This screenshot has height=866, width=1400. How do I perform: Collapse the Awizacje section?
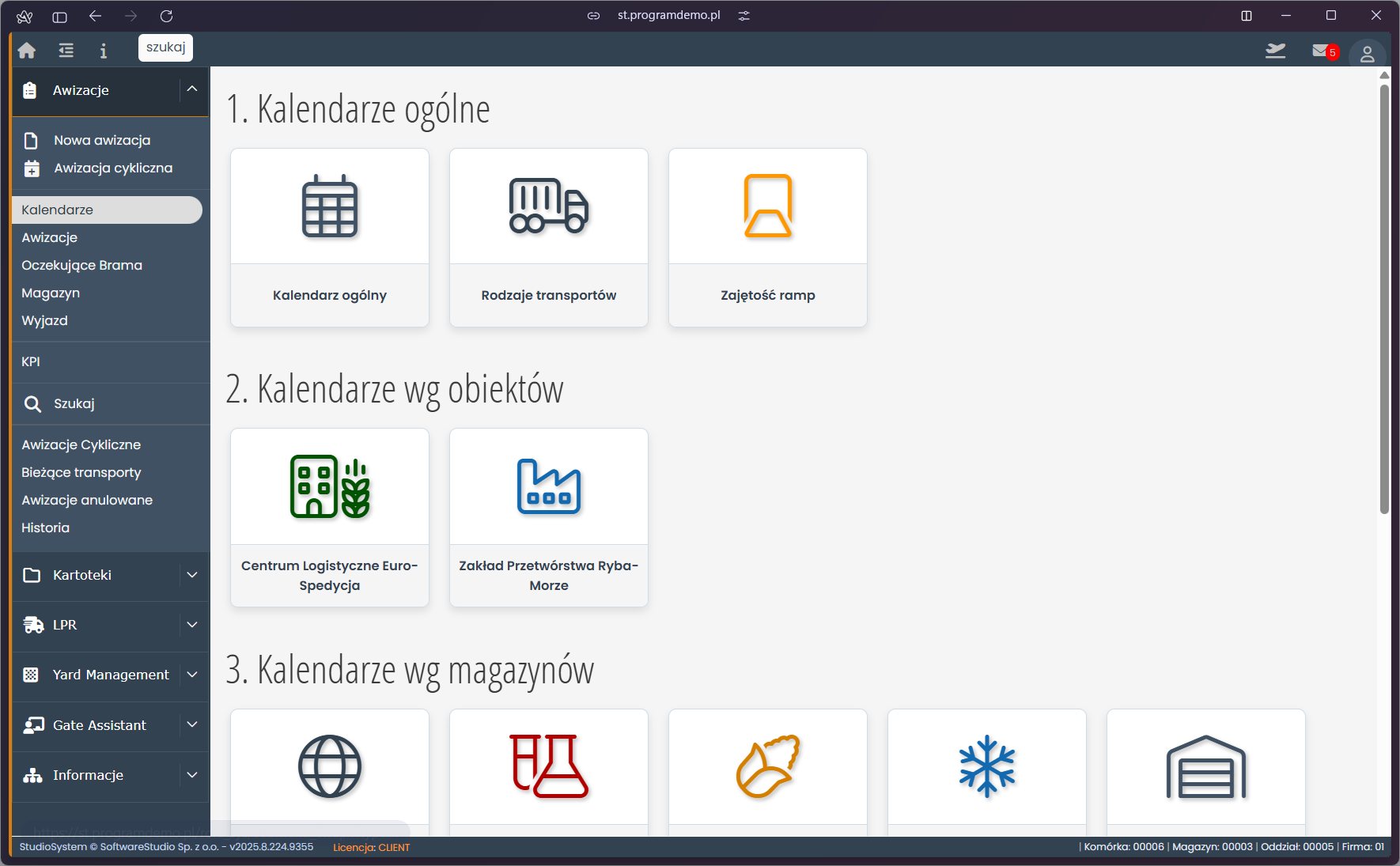coord(191,90)
